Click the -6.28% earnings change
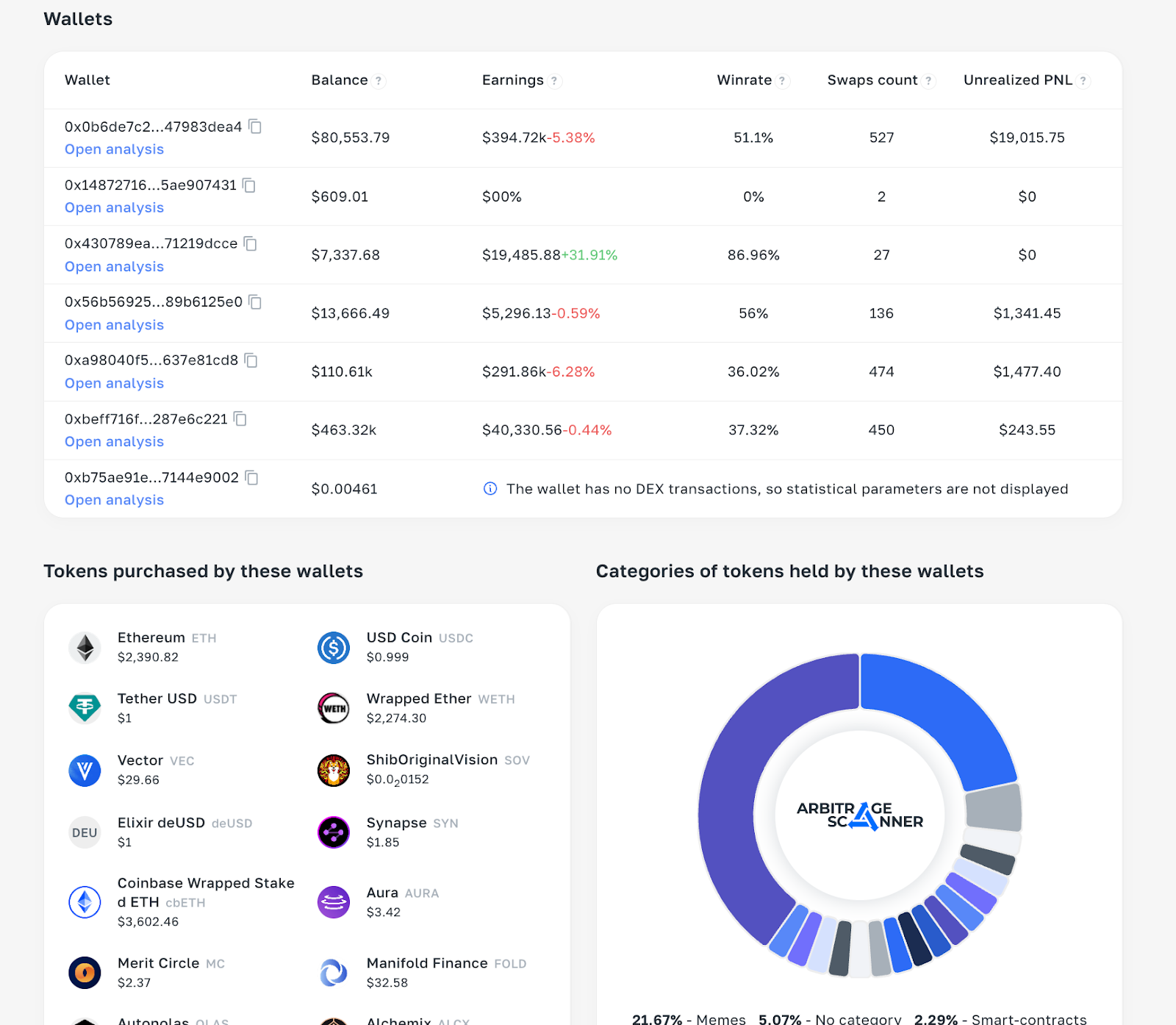Viewport: 1176px width, 1025px height. 571,372
